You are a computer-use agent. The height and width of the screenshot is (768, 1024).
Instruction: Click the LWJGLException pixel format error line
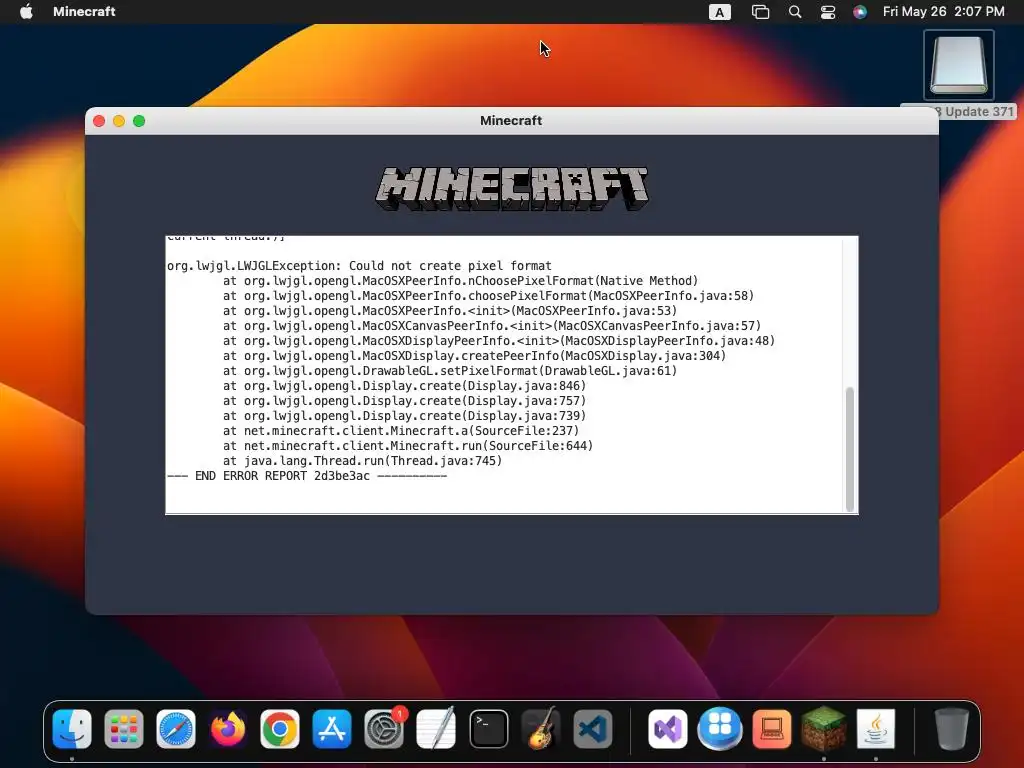(x=359, y=266)
